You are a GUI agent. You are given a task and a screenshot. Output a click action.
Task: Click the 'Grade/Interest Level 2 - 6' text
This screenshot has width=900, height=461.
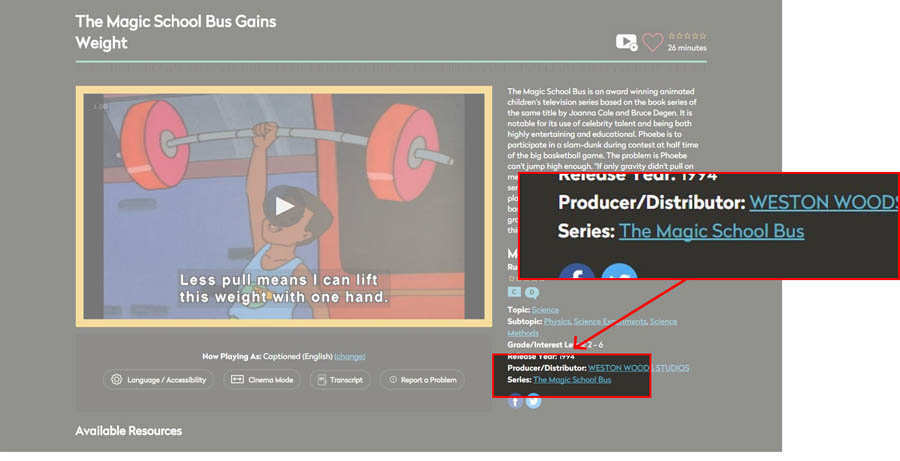tap(555, 345)
